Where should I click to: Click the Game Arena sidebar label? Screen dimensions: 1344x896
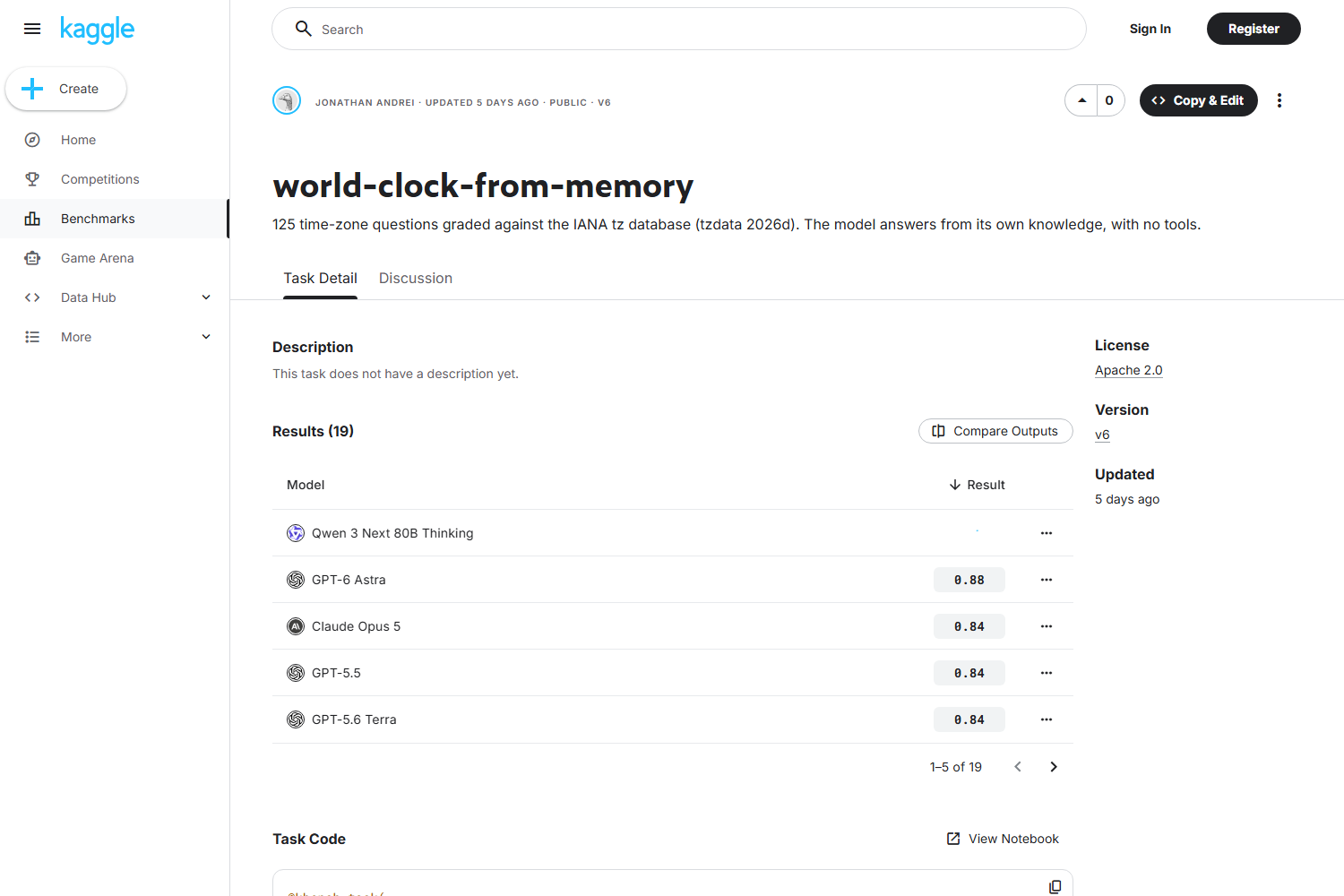point(98,258)
